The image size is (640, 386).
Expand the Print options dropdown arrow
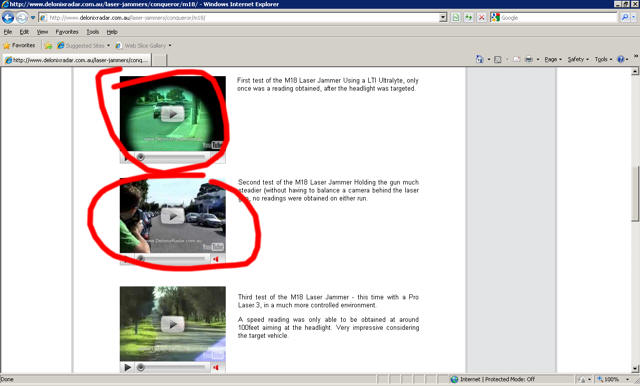pyautogui.click(x=538, y=60)
